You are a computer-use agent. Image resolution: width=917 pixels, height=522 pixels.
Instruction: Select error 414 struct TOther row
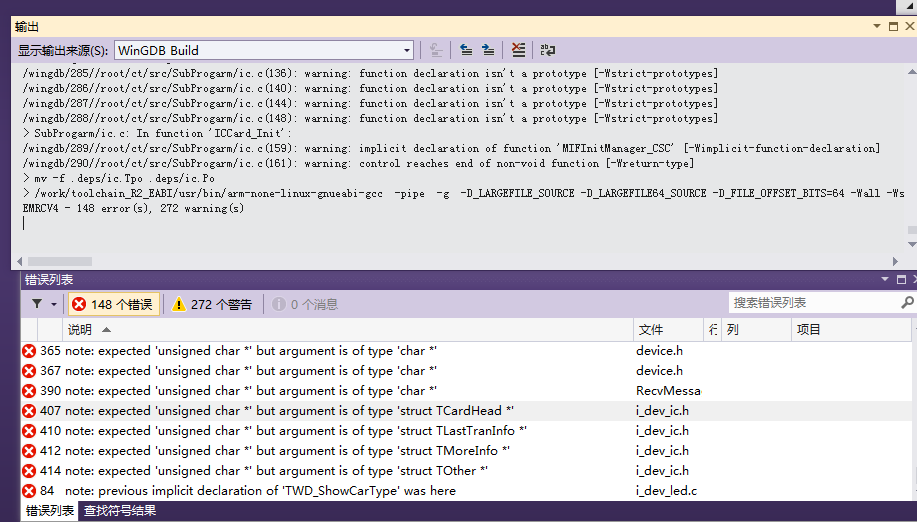pos(466,471)
